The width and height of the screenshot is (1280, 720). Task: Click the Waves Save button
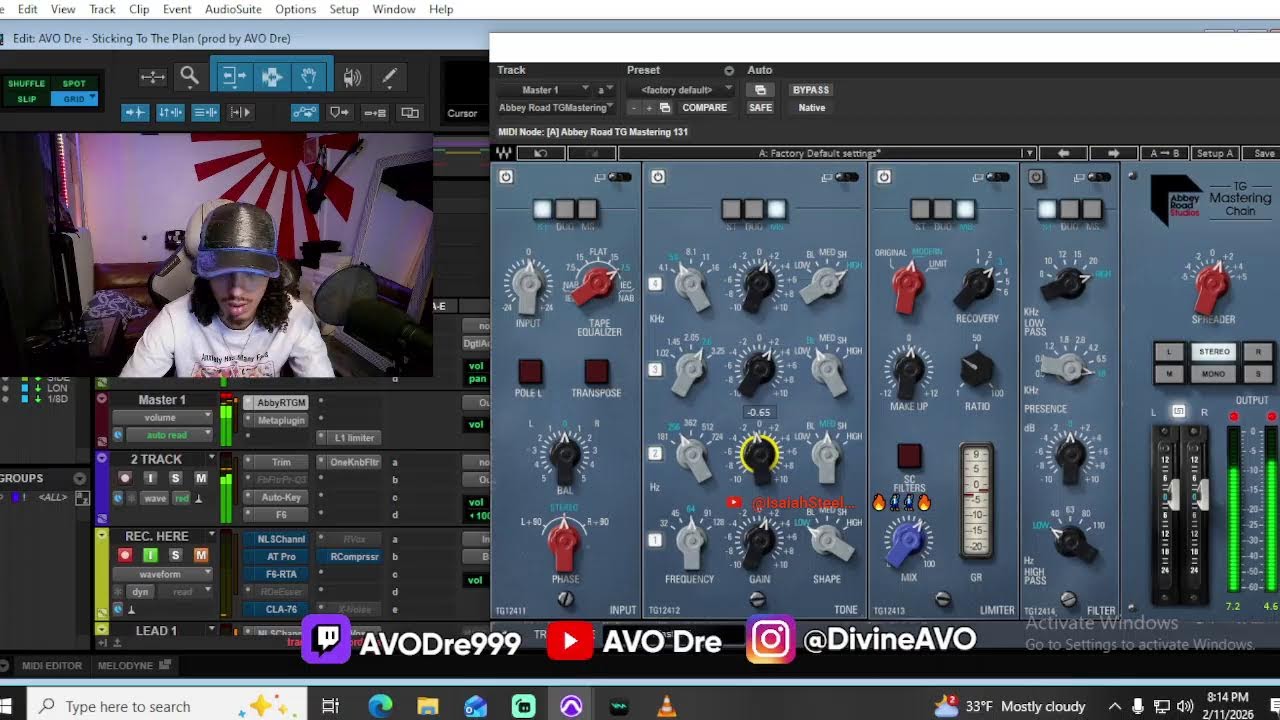(x=1264, y=153)
